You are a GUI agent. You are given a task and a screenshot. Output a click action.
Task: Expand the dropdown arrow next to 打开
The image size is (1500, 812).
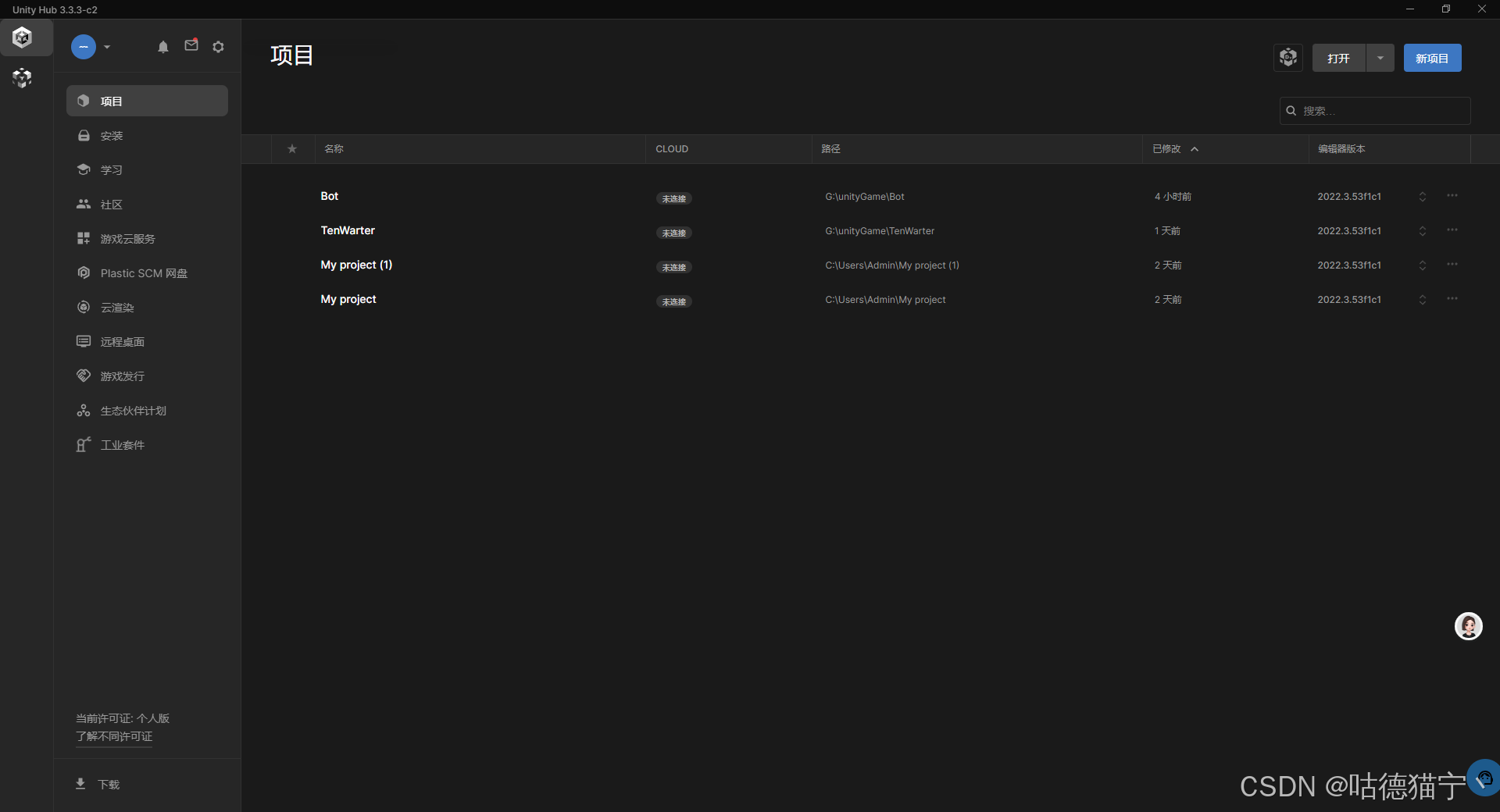[x=1380, y=58]
